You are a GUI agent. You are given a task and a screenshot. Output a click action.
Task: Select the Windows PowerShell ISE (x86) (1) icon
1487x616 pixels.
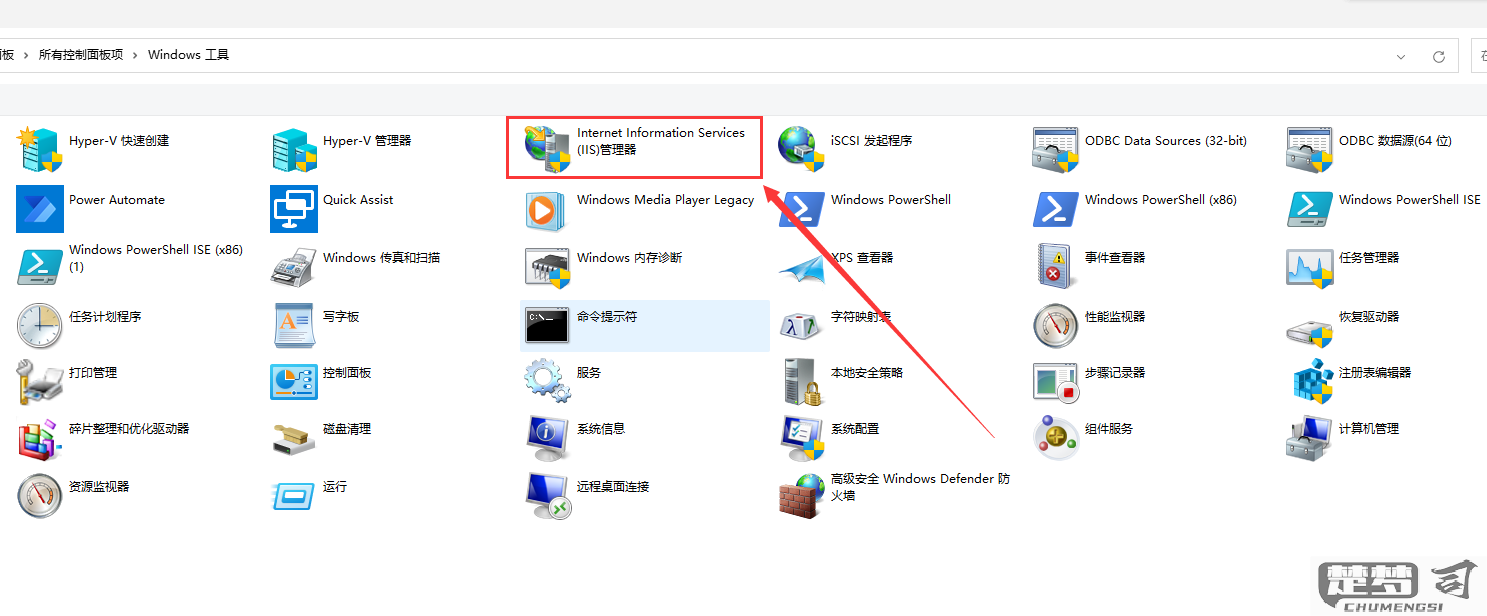click(x=40, y=267)
